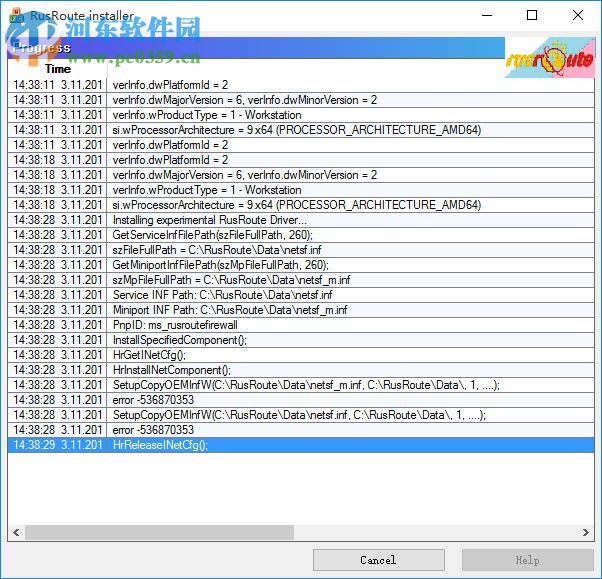
Task: Click the RusRoute logo image
Action: pyautogui.click(x=550, y=58)
